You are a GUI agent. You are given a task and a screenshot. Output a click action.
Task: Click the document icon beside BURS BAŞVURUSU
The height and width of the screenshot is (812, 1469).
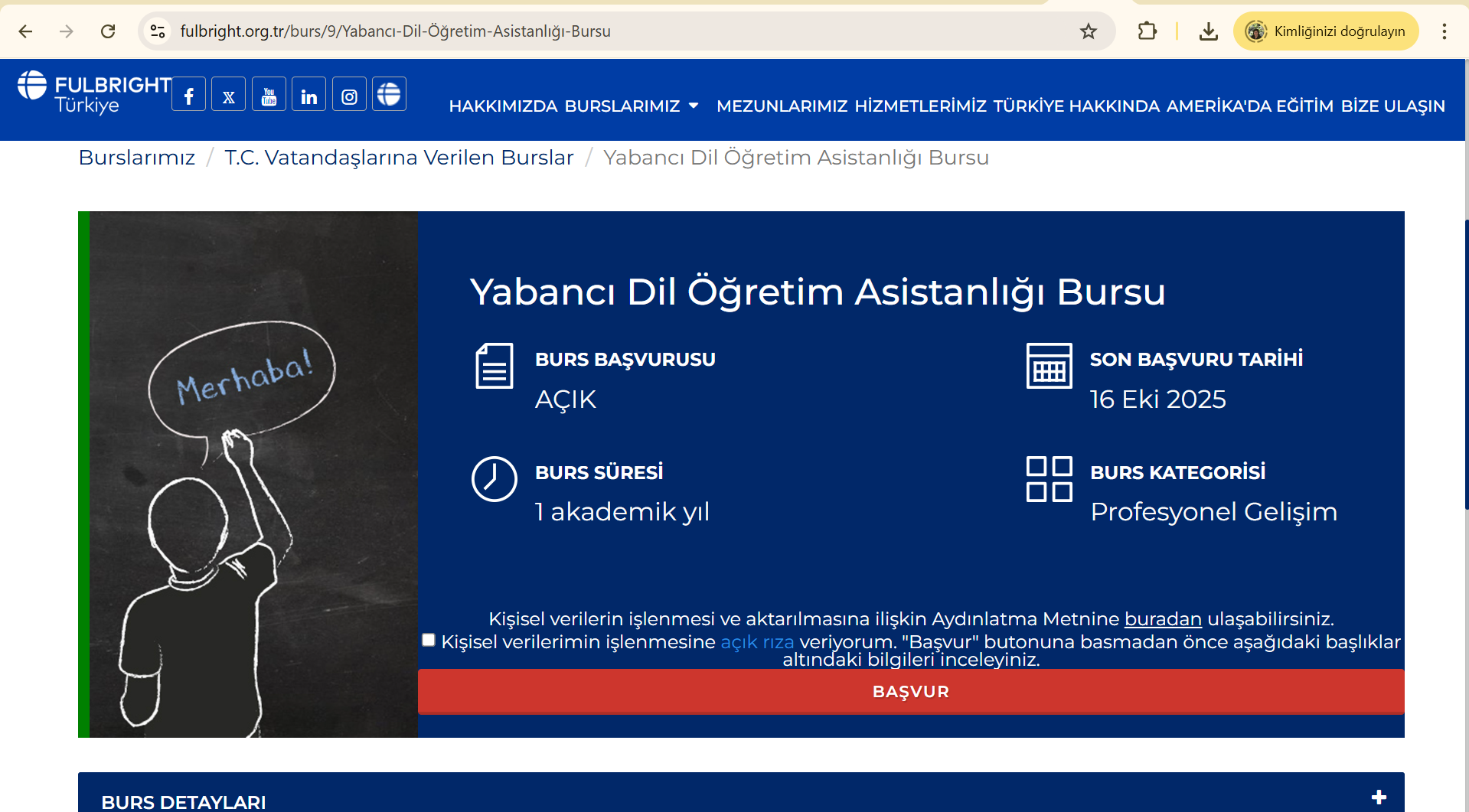(x=495, y=366)
